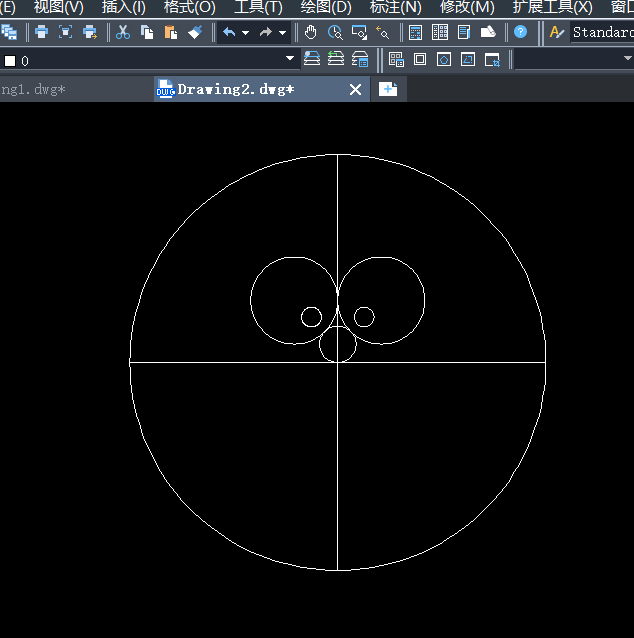Click the Text Style icon
This screenshot has width=634, height=638.
(556, 32)
